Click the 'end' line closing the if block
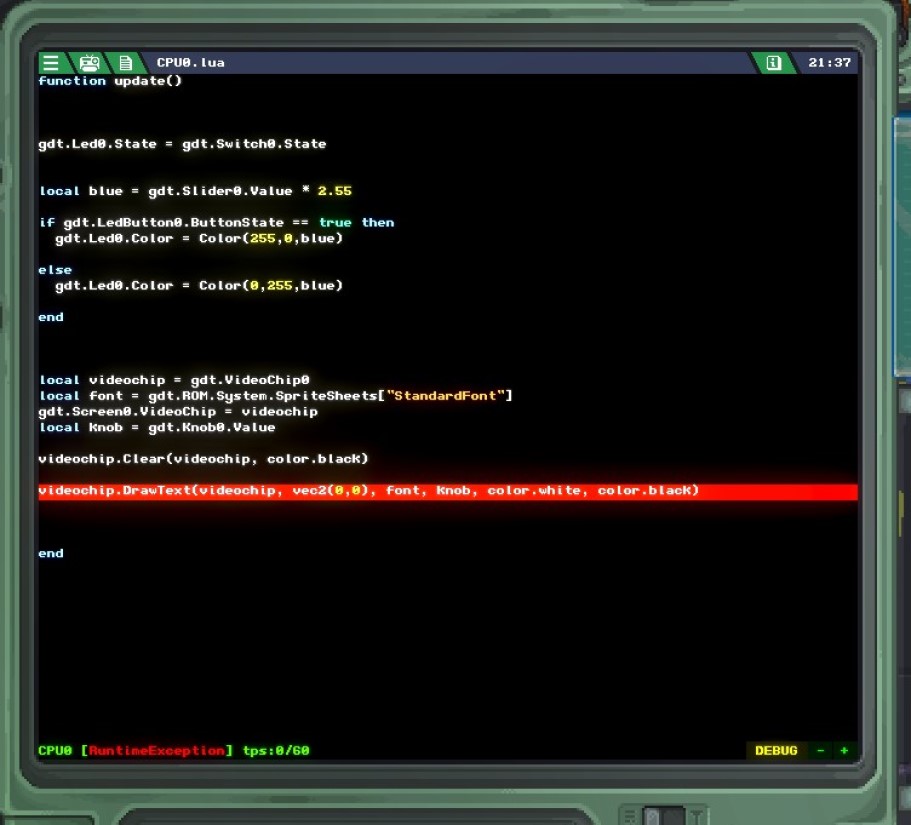 click(x=51, y=317)
